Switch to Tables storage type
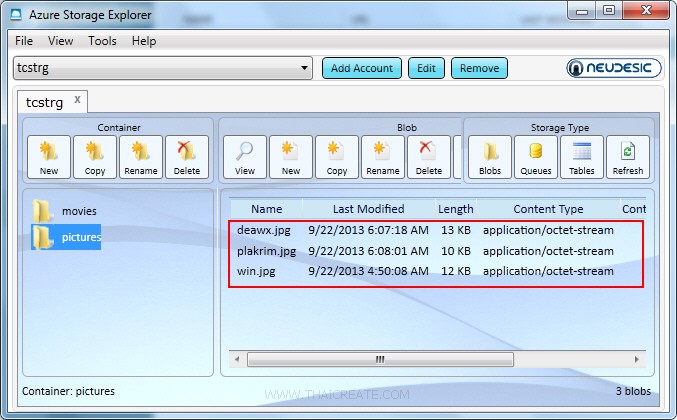677x420 pixels. point(582,157)
